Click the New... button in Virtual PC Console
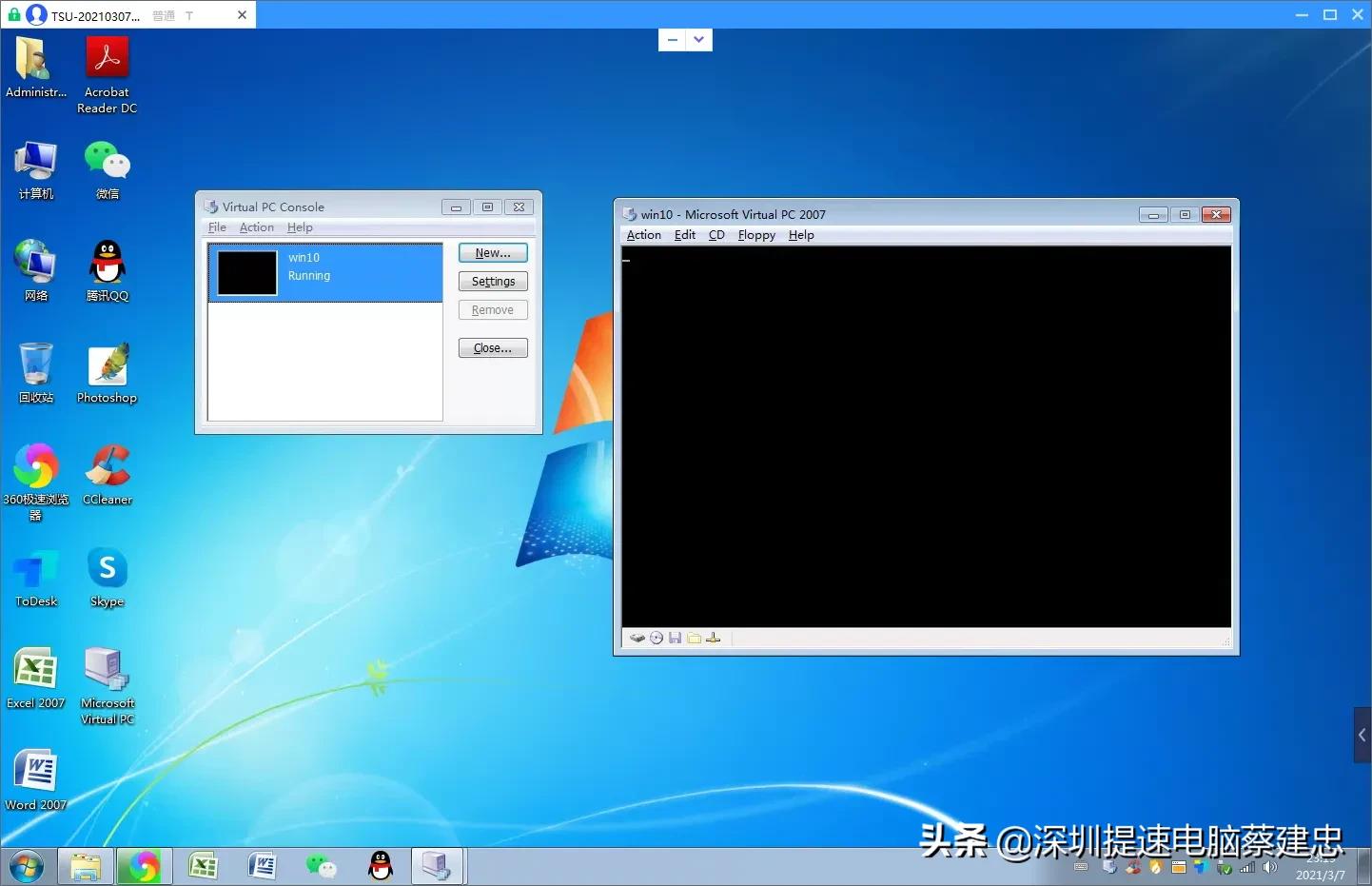 493,253
